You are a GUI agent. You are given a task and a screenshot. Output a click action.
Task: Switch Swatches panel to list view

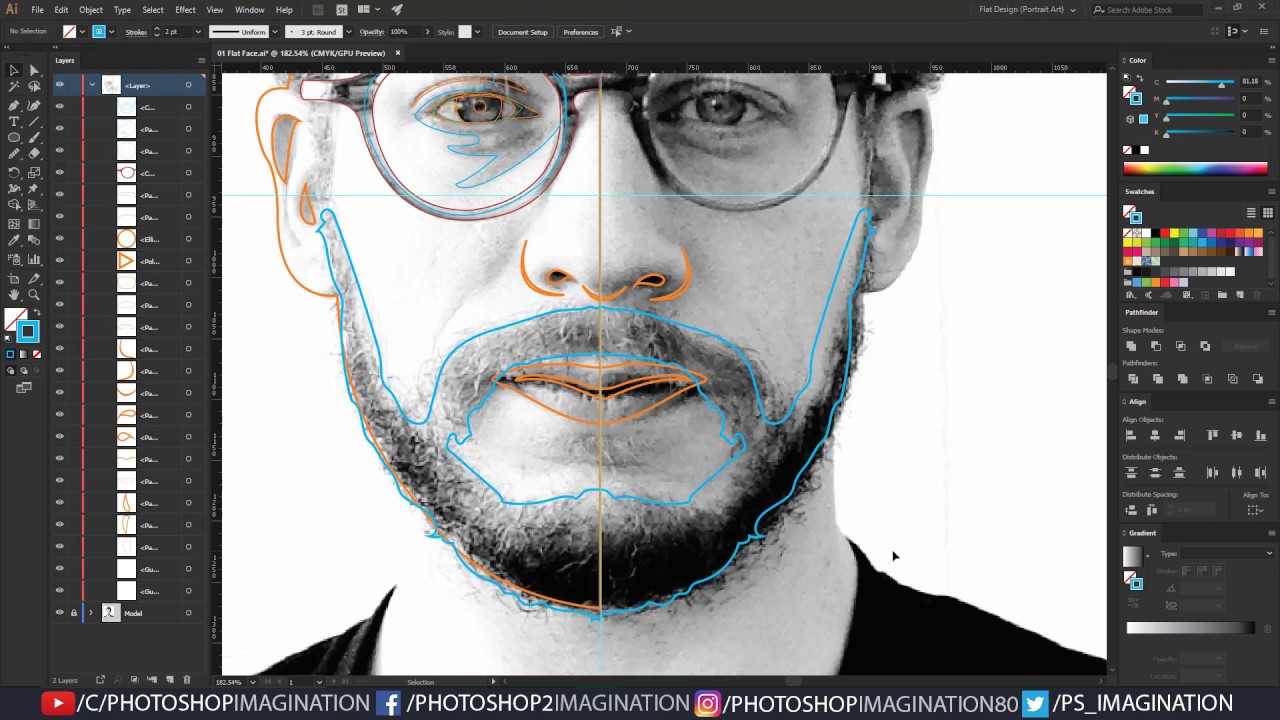point(1251,213)
